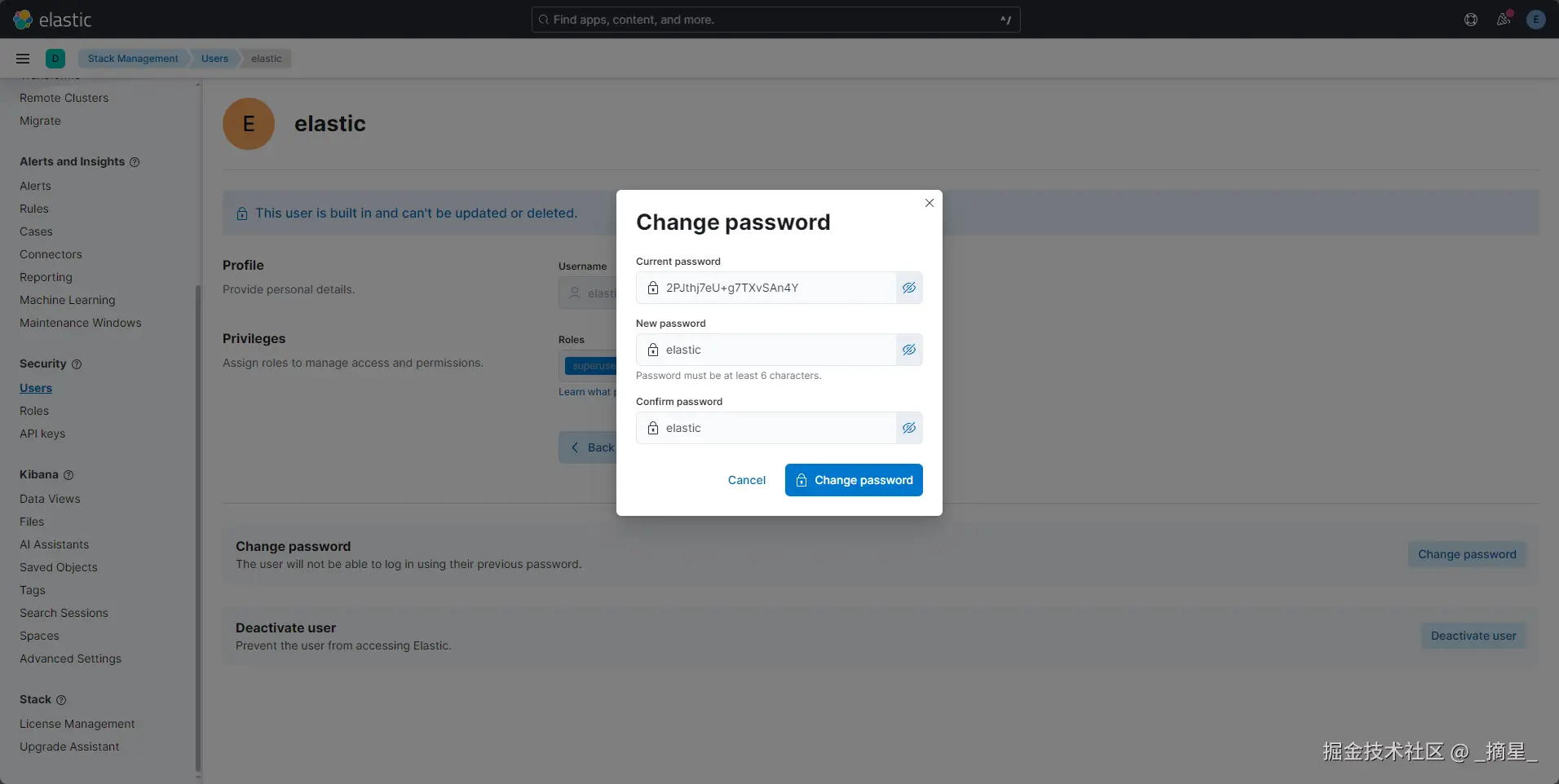Viewport: 1559px width, 784px height.
Task: Click the "Password must be at least 6 characters" hint
Action: pos(728,376)
